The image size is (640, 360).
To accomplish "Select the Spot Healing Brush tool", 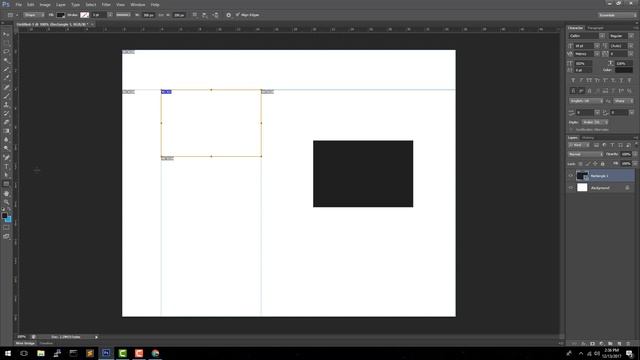I will click(6, 87).
